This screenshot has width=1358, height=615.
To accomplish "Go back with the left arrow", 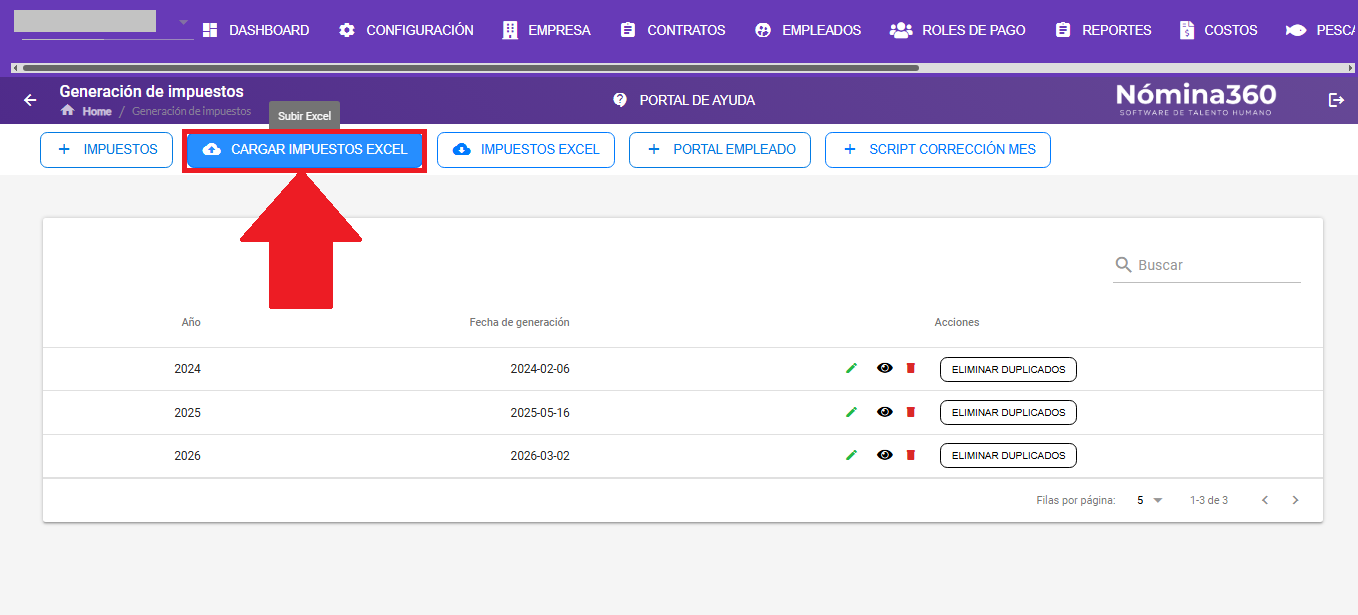I will click(x=30, y=100).
